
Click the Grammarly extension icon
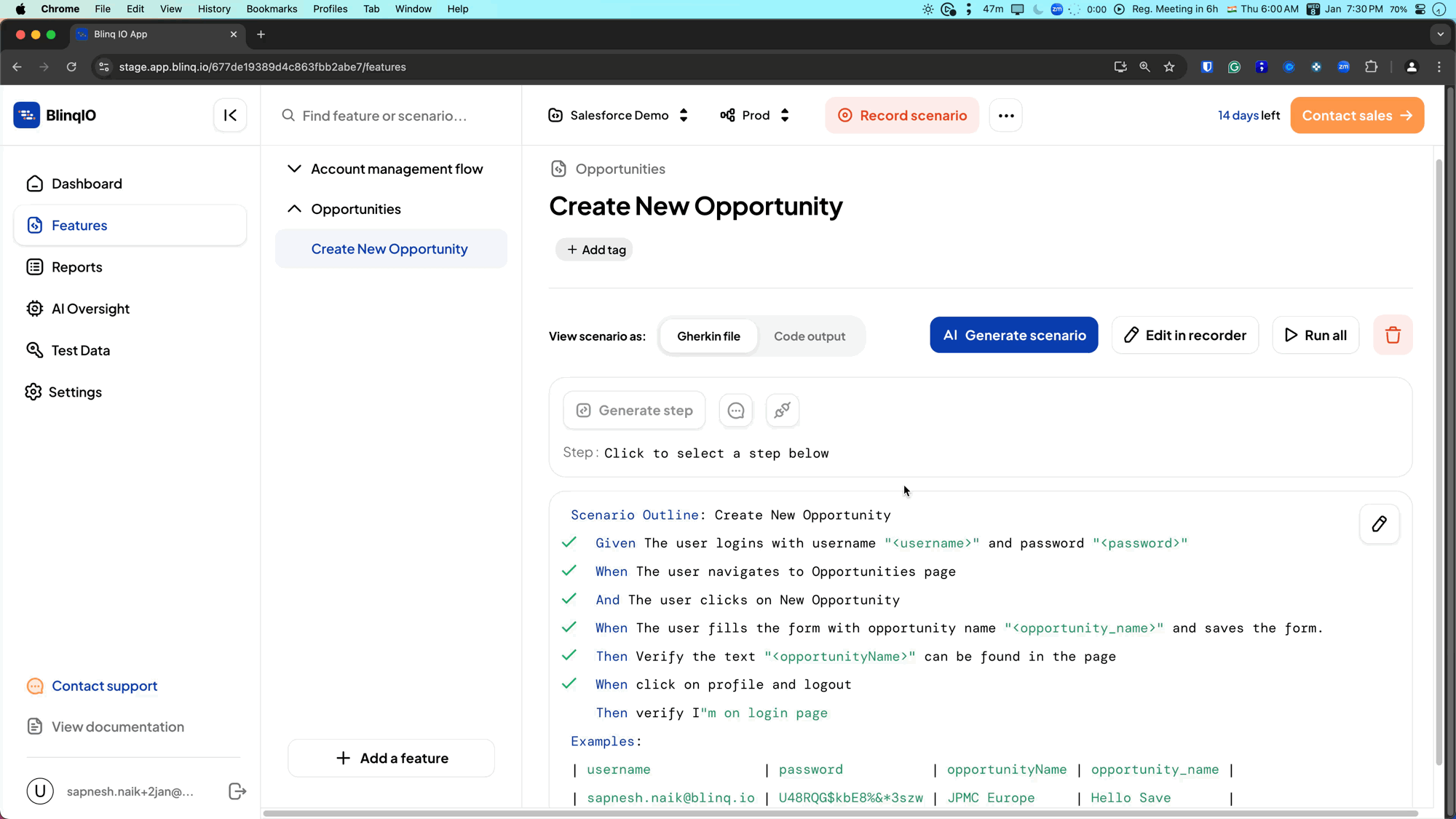(1235, 67)
